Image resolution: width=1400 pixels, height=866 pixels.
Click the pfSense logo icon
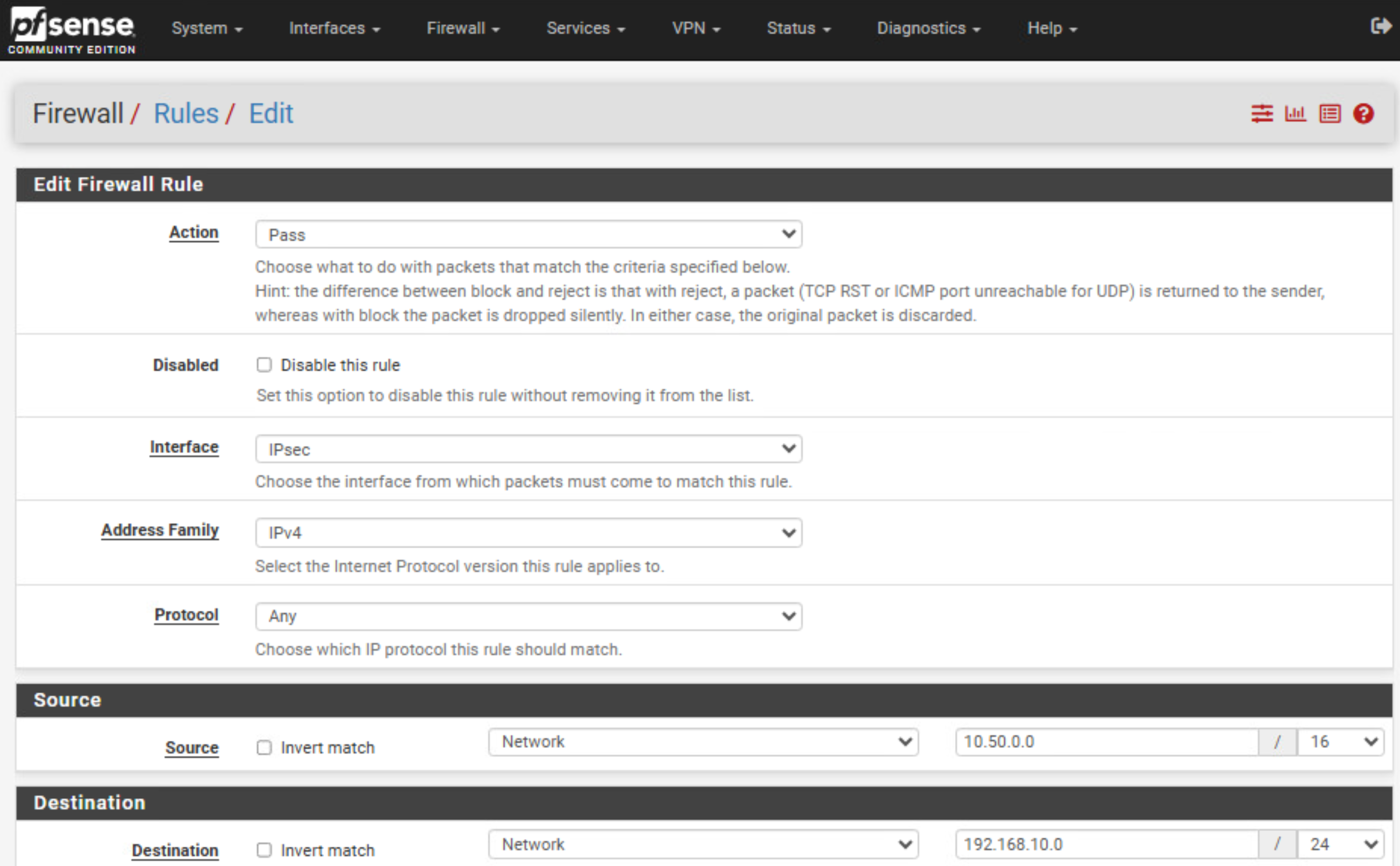point(71,30)
